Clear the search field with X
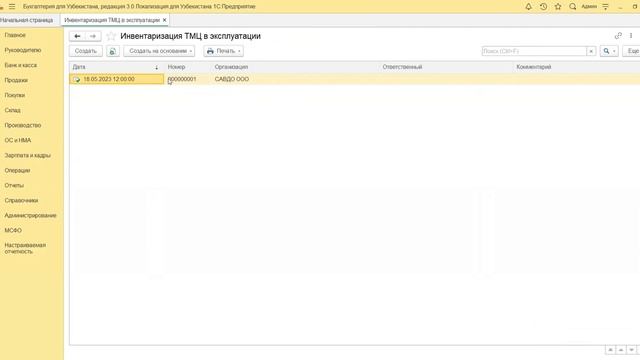640x360 pixels. pyautogui.click(x=591, y=51)
